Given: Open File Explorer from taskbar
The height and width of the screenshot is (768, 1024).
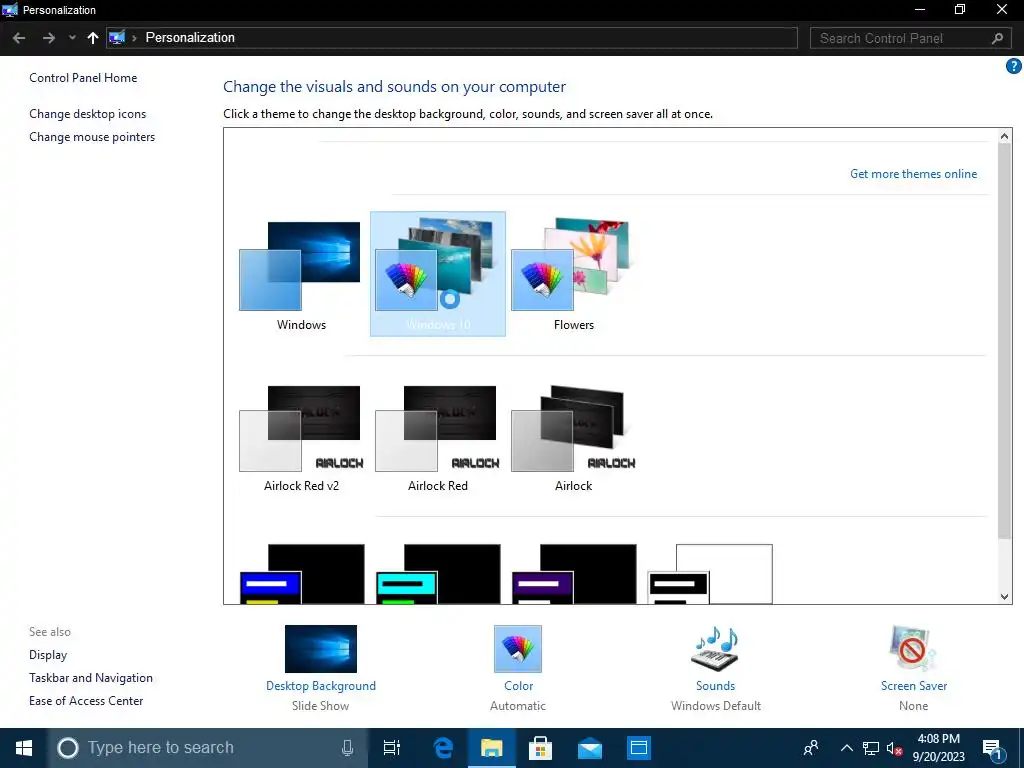Looking at the screenshot, I should tap(492, 748).
